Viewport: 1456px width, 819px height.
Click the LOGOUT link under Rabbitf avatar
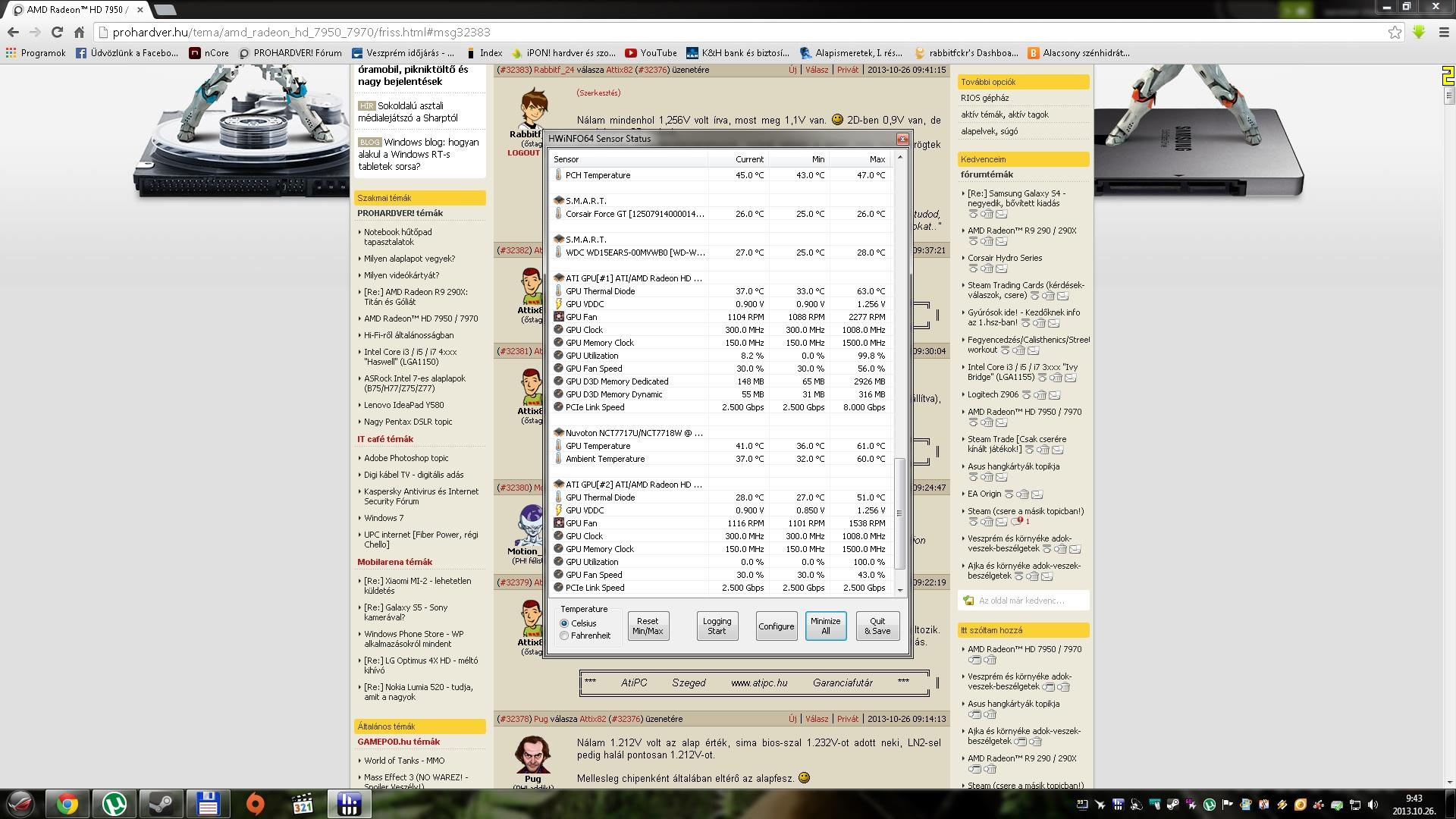pos(523,152)
